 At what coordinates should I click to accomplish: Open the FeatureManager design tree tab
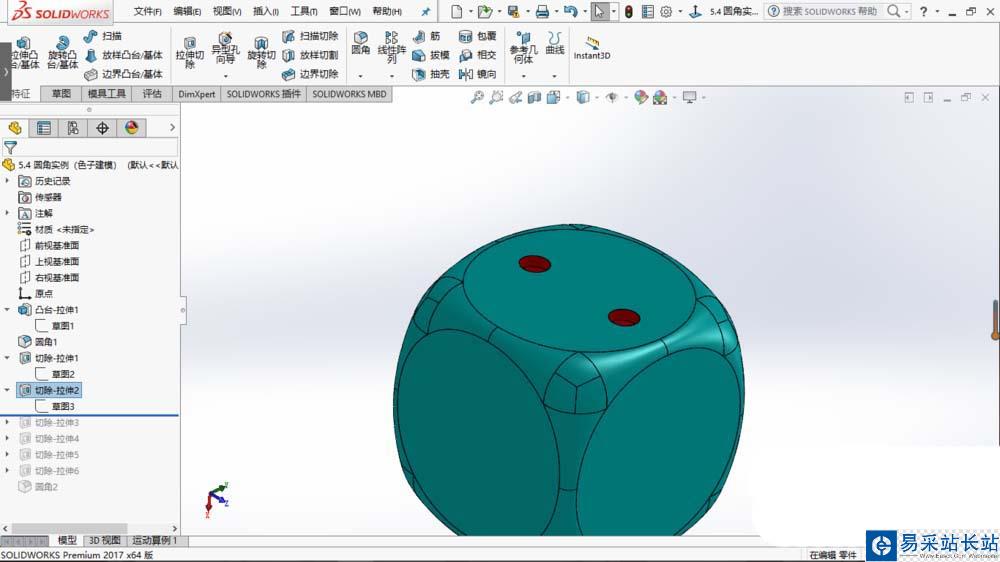pyautogui.click(x=15, y=128)
